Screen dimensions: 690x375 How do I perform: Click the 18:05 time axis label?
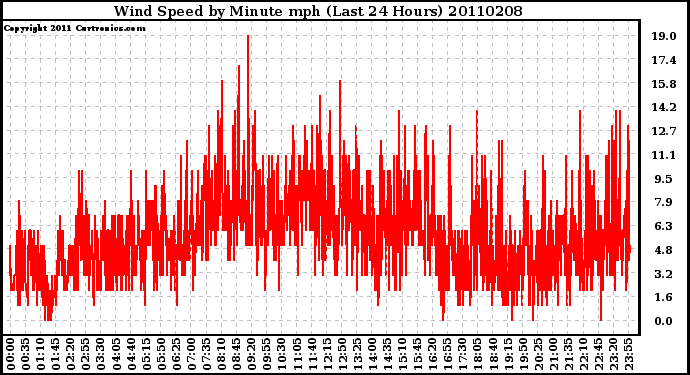(x=478, y=354)
